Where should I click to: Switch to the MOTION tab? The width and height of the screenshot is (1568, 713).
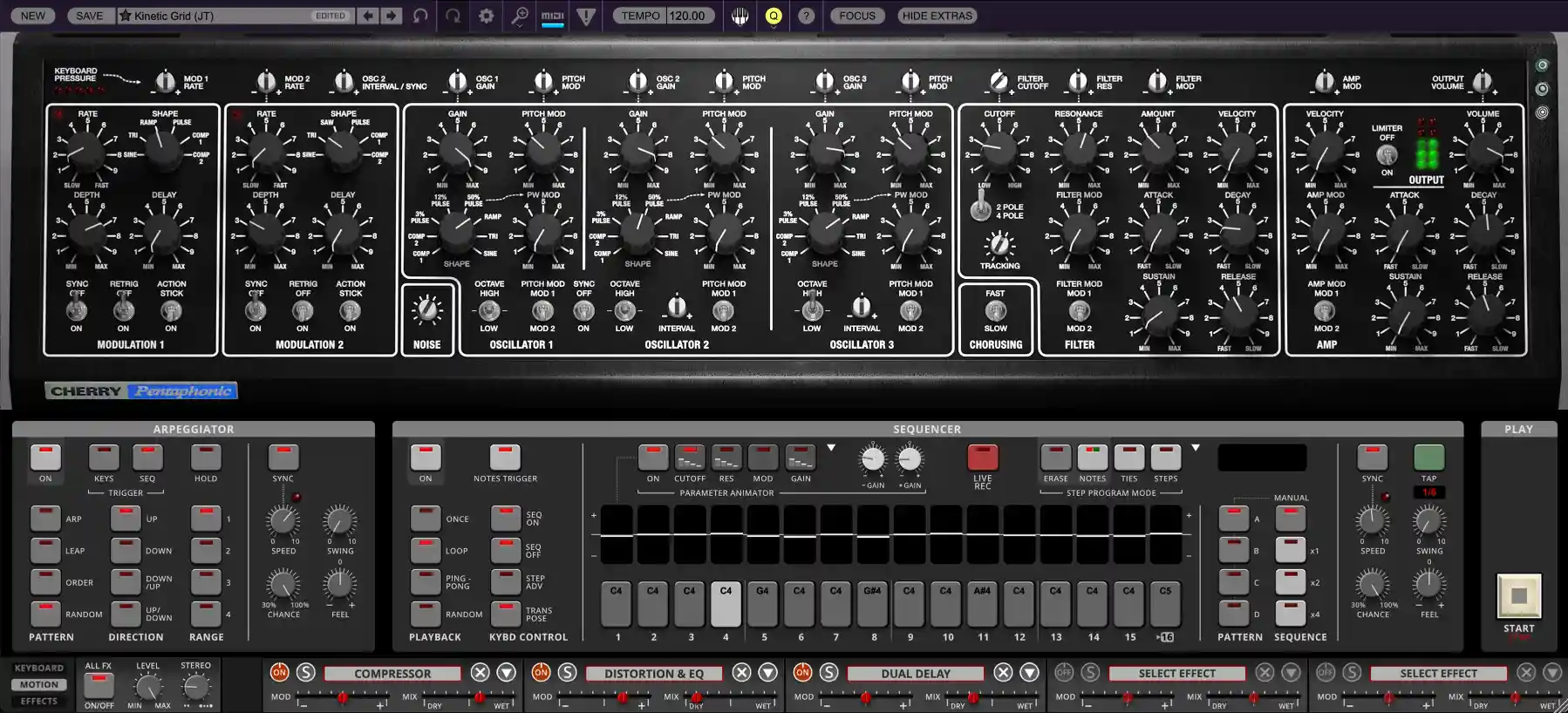coord(39,684)
